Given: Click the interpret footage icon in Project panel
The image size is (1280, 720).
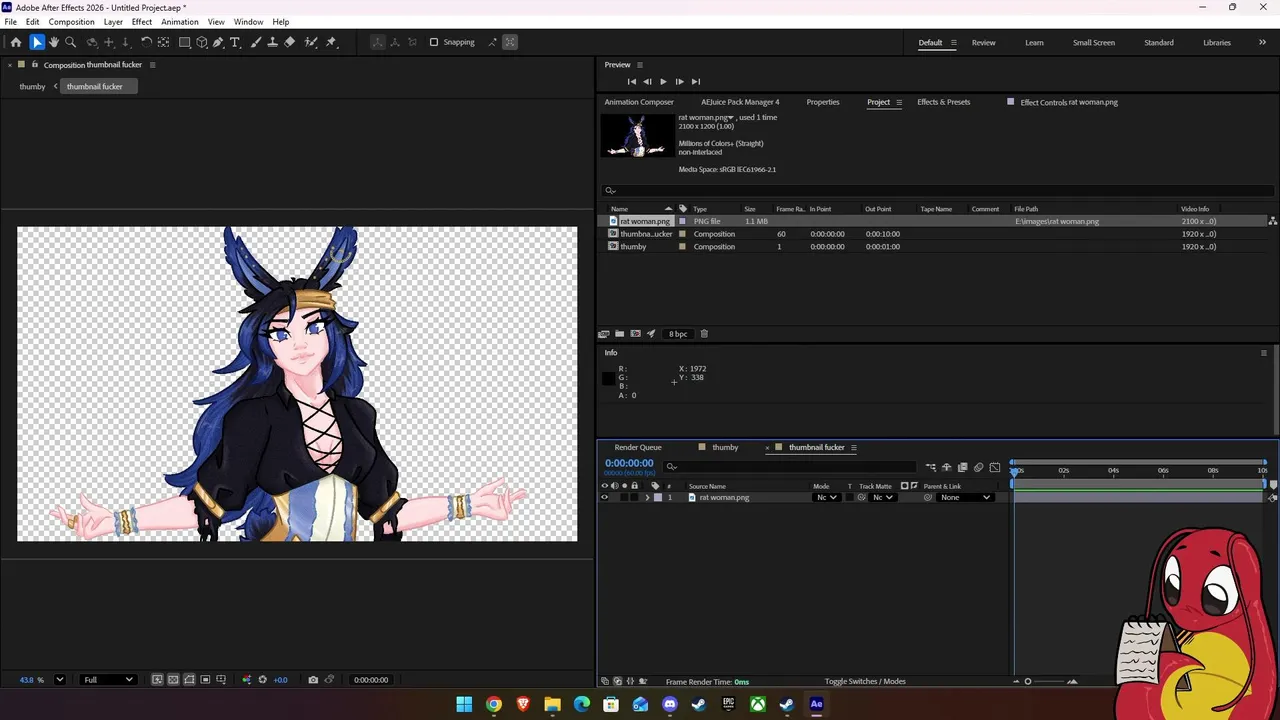Looking at the screenshot, I should [604, 334].
